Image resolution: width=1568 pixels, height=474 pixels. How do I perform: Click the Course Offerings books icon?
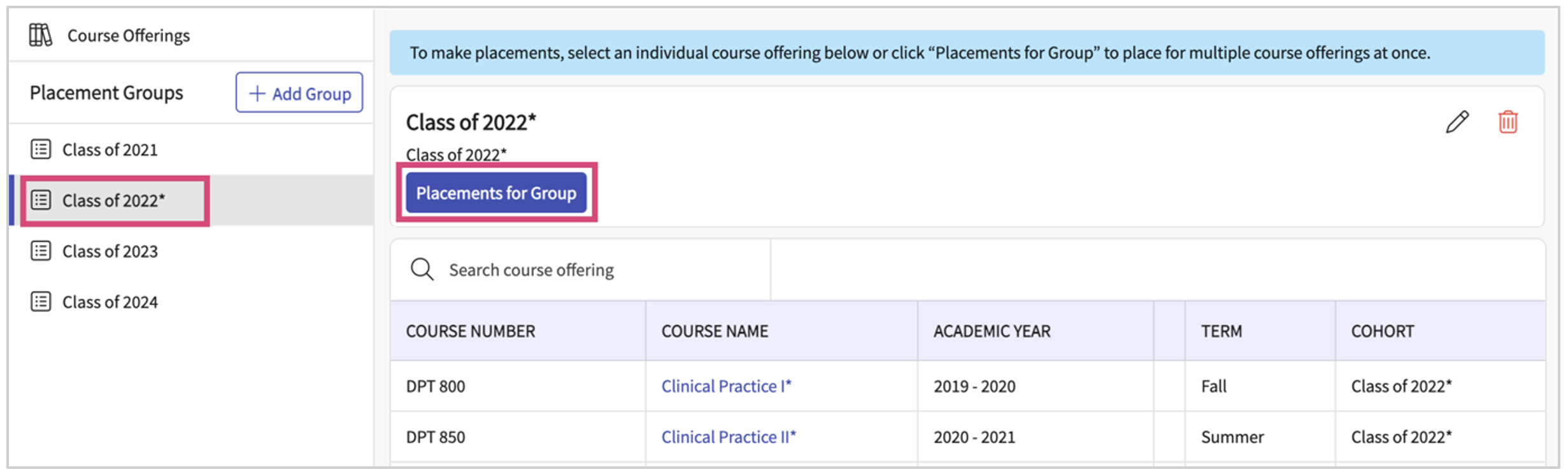41,35
